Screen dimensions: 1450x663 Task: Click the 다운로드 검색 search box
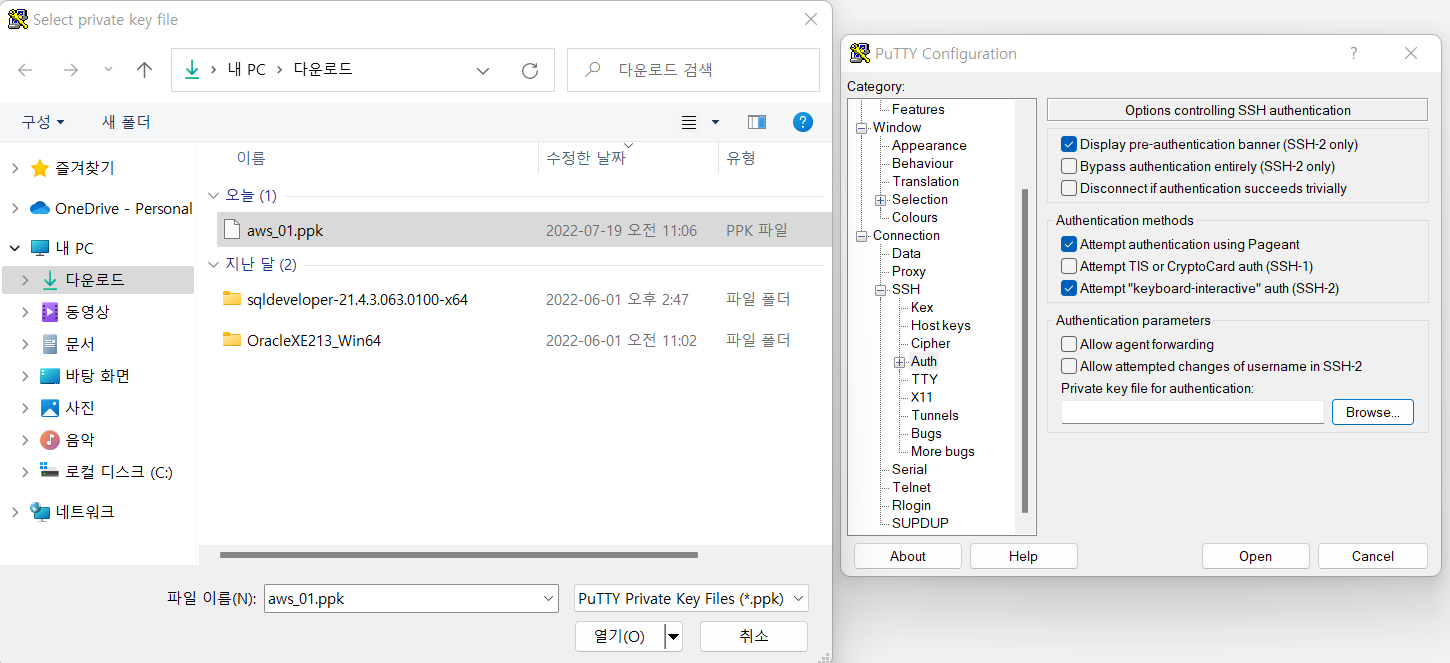pos(693,70)
